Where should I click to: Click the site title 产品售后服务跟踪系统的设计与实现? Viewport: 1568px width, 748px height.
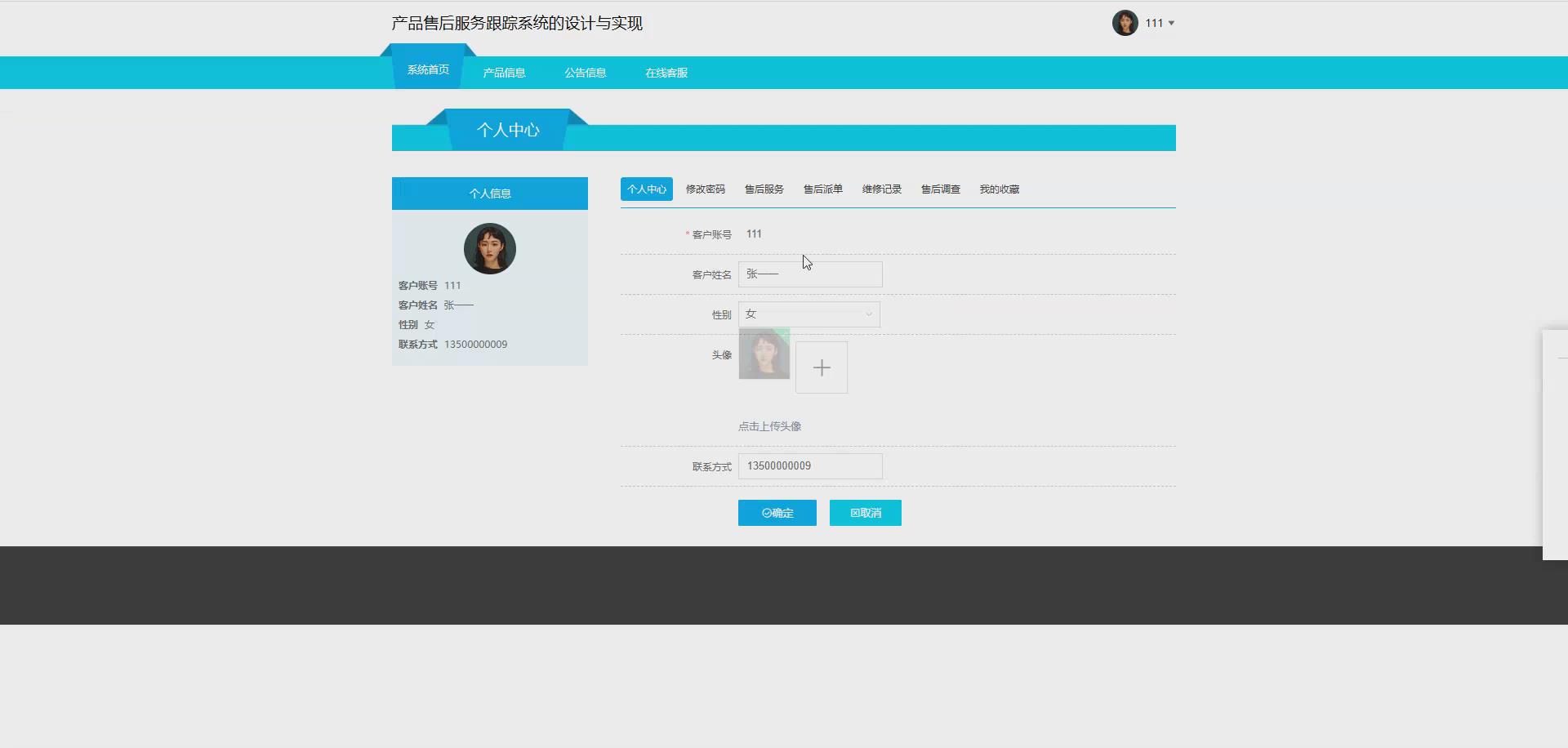[x=517, y=23]
